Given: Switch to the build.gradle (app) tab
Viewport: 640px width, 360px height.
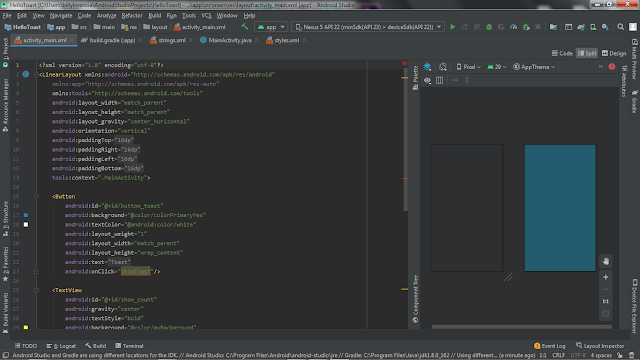Looking at the screenshot, I should pyautogui.click(x=112, y=40).
